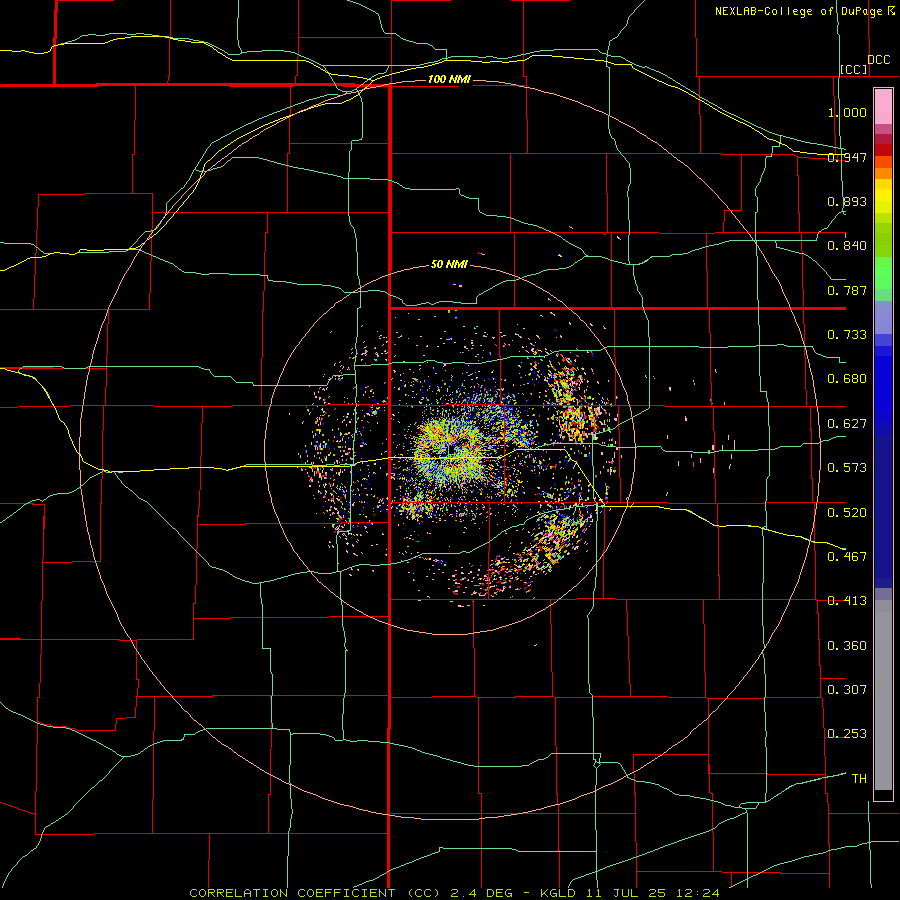
Task: Click the 0.467 color scale value
Action: click(x=847, y=557)
